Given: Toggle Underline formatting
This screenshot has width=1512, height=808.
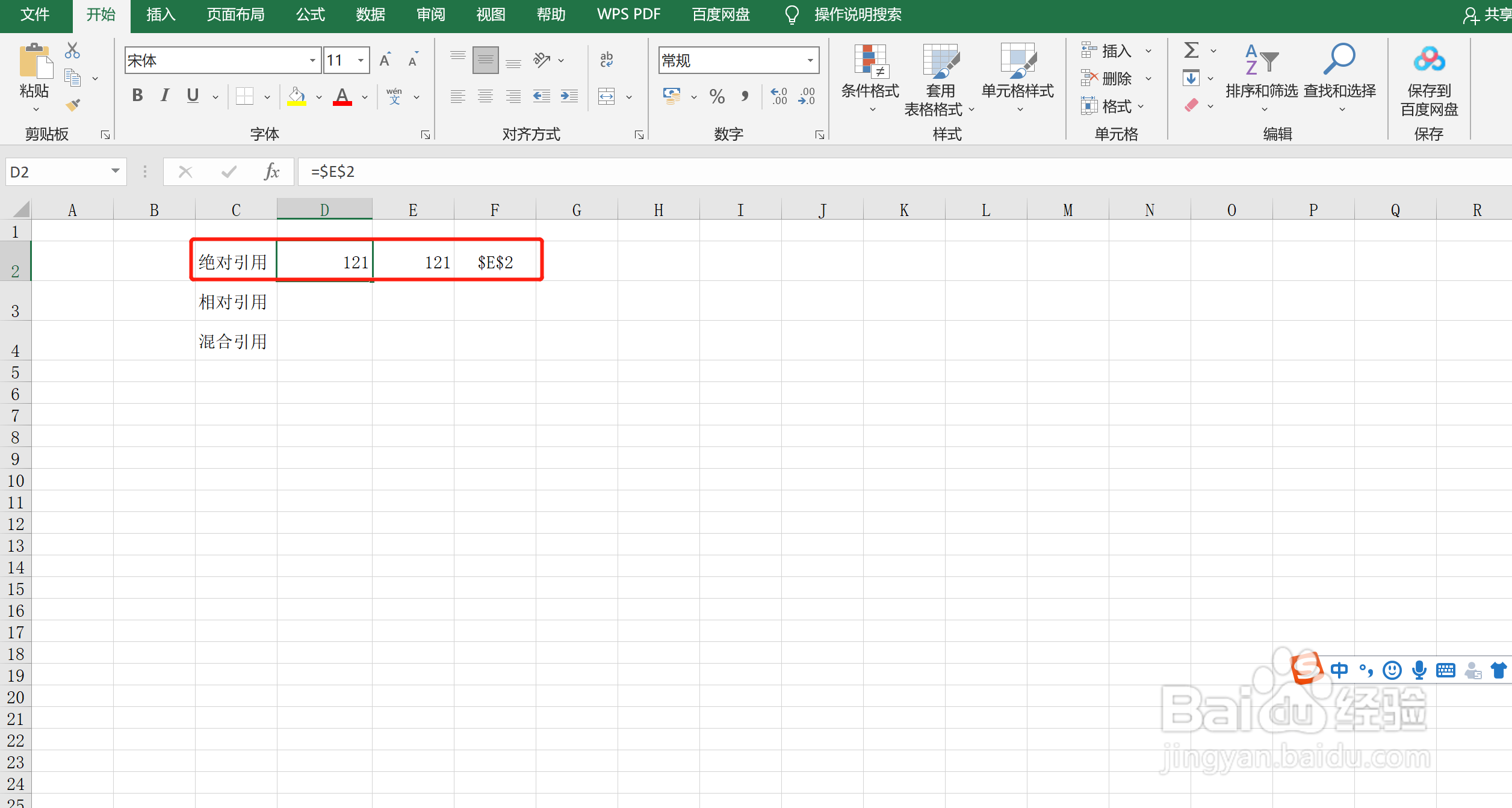Looking at the screenshot, I should click(x=193, y=96).
